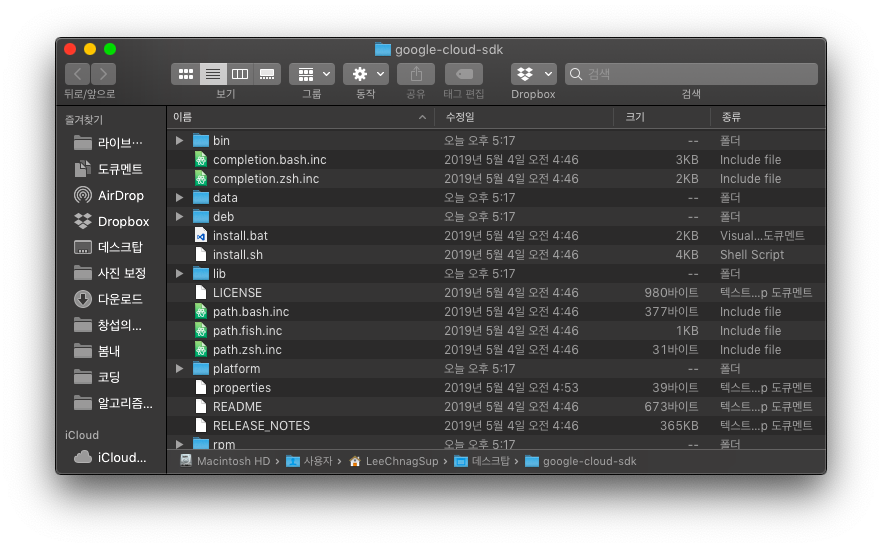Select the path.bash.inc file icon
The height and width of the screenshot is (548, 882).
(201, 312)
